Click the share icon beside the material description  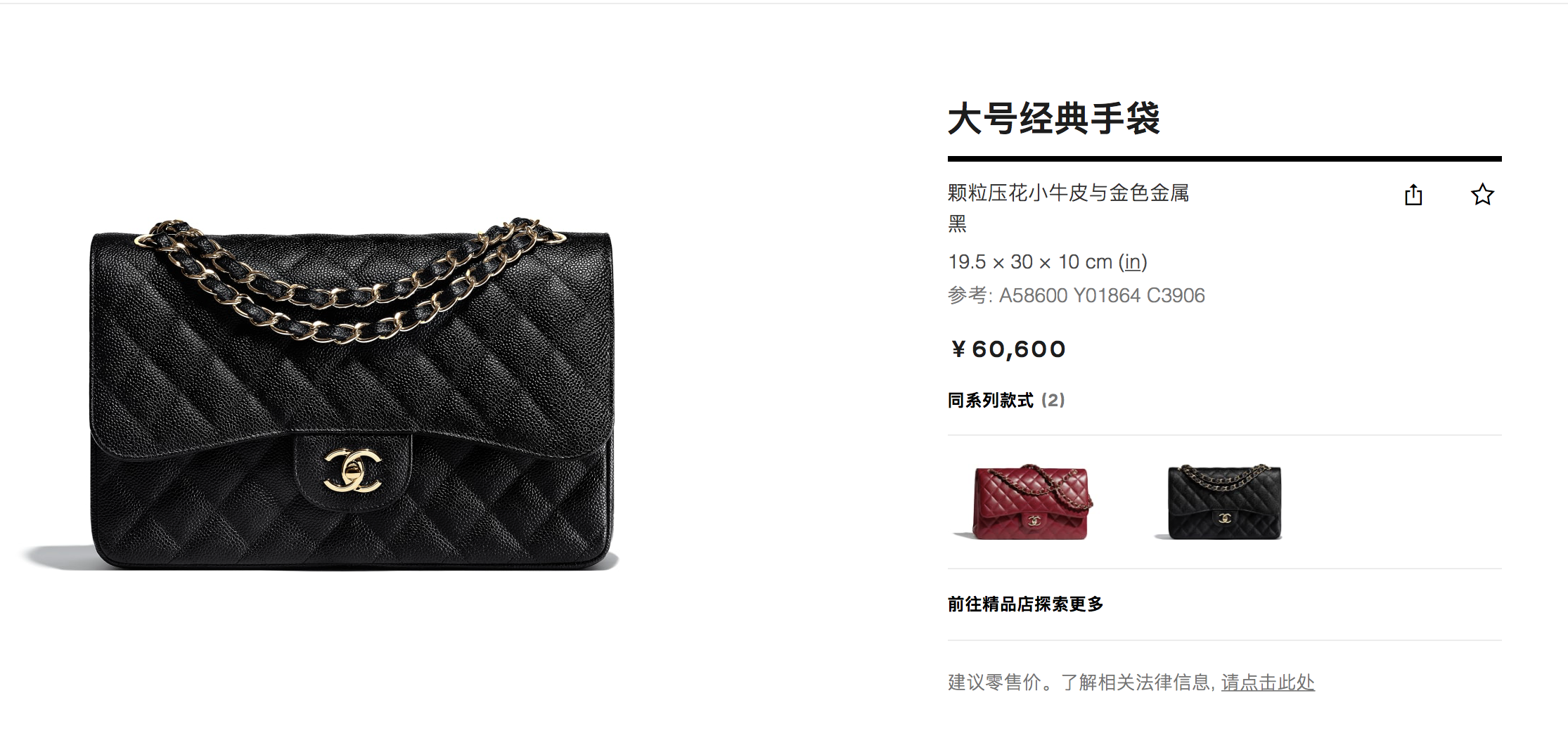pyautogui.click(x=1413, y=195)
